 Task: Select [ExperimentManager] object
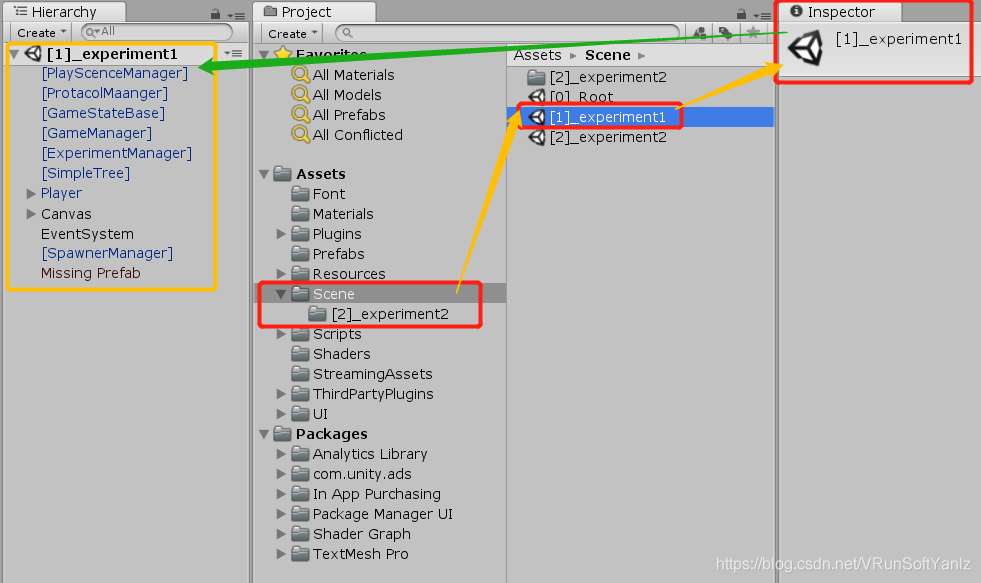pyautogui.click(x=116, y=153)
